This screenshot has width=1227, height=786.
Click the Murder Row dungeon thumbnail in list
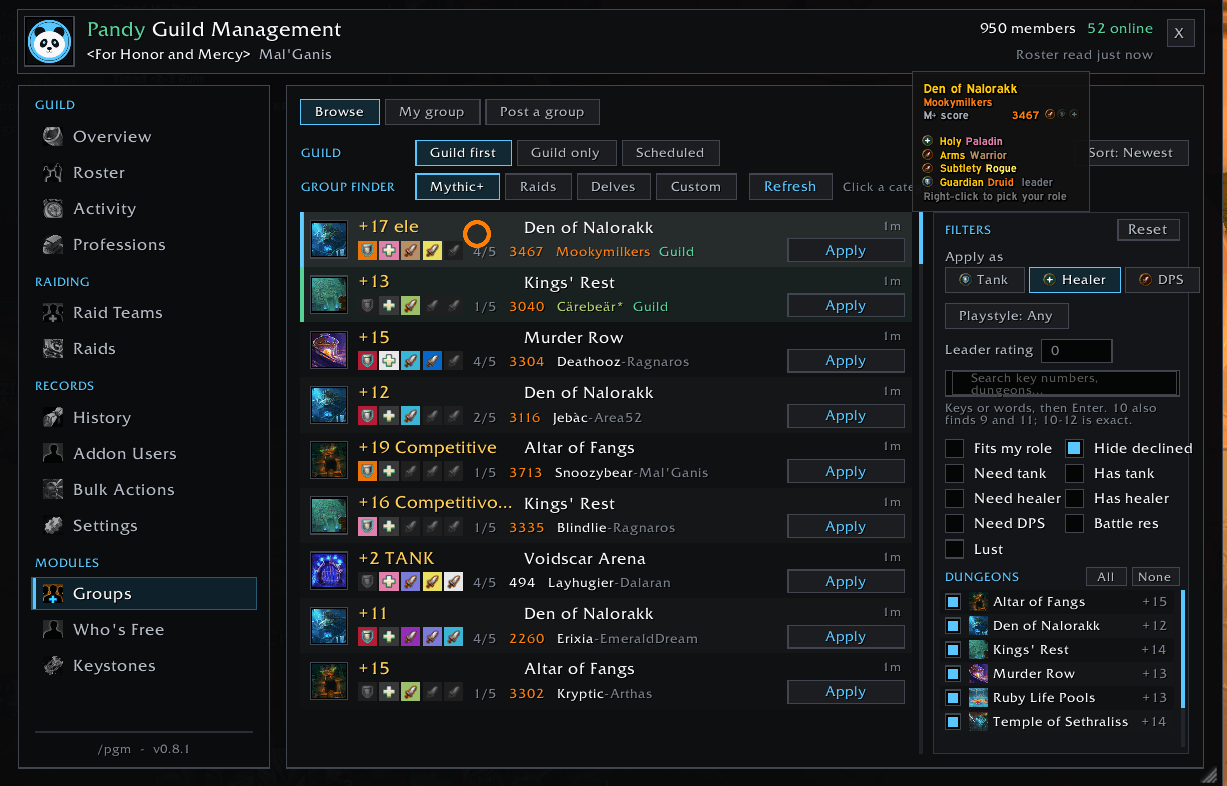(329, 350)
